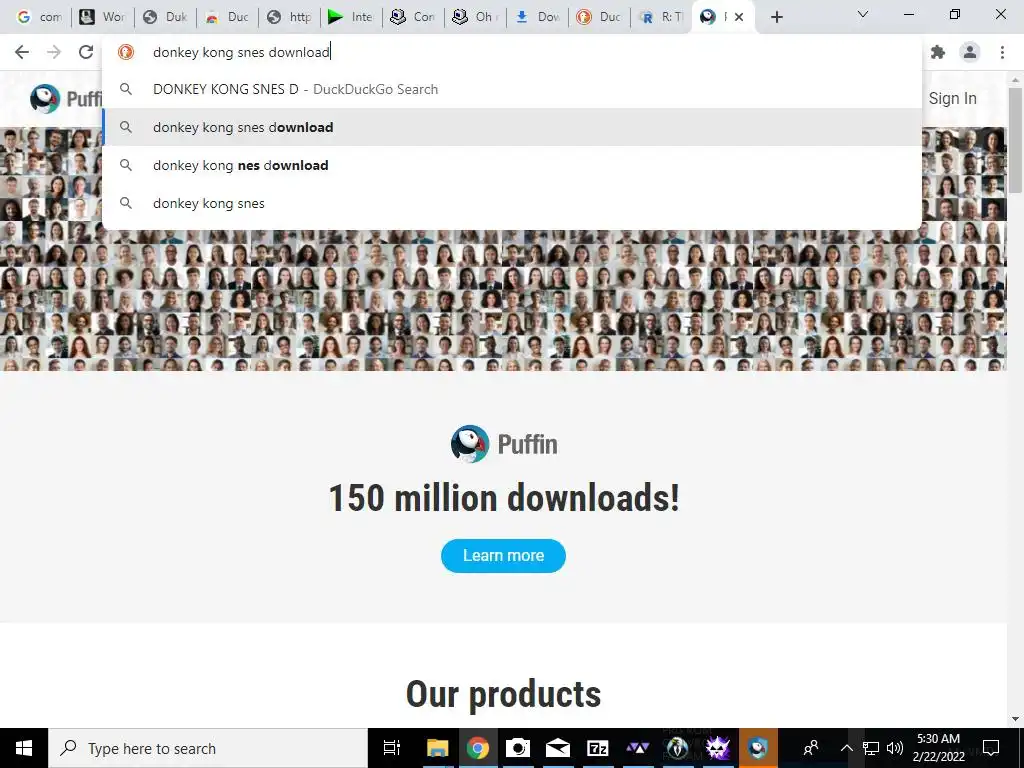Open the Mail app on the taskbar
The width and height of the screenshot is (1024, 768).
(x=558, y=748)
